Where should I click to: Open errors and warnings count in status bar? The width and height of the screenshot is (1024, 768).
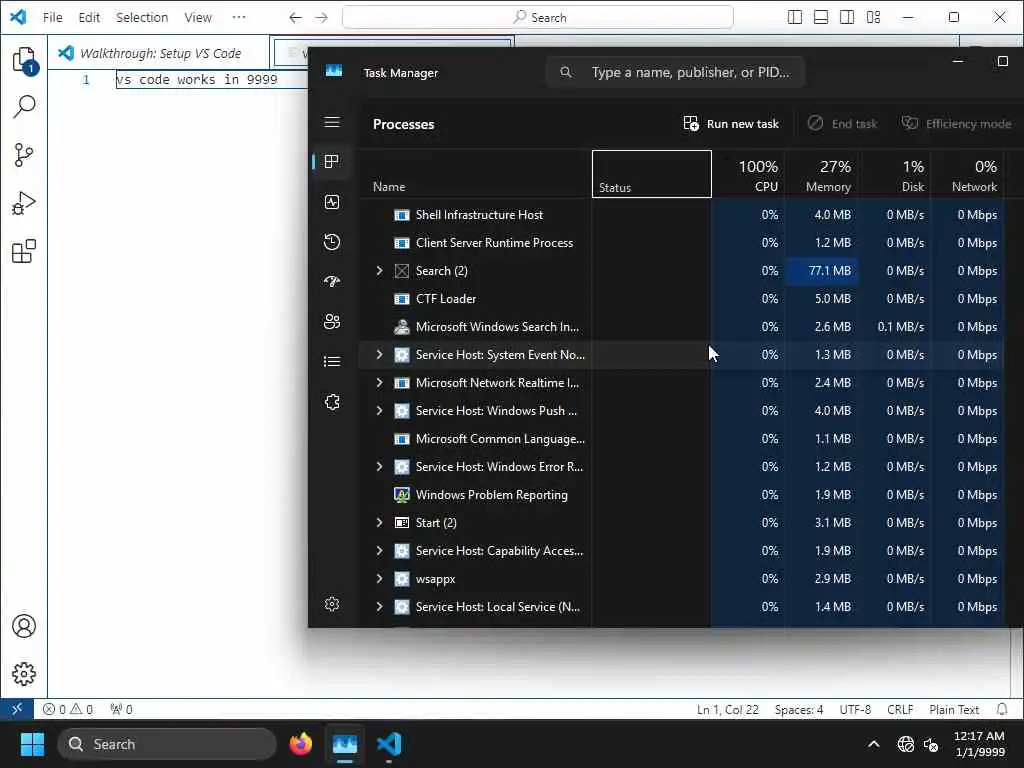pos(68,709)
